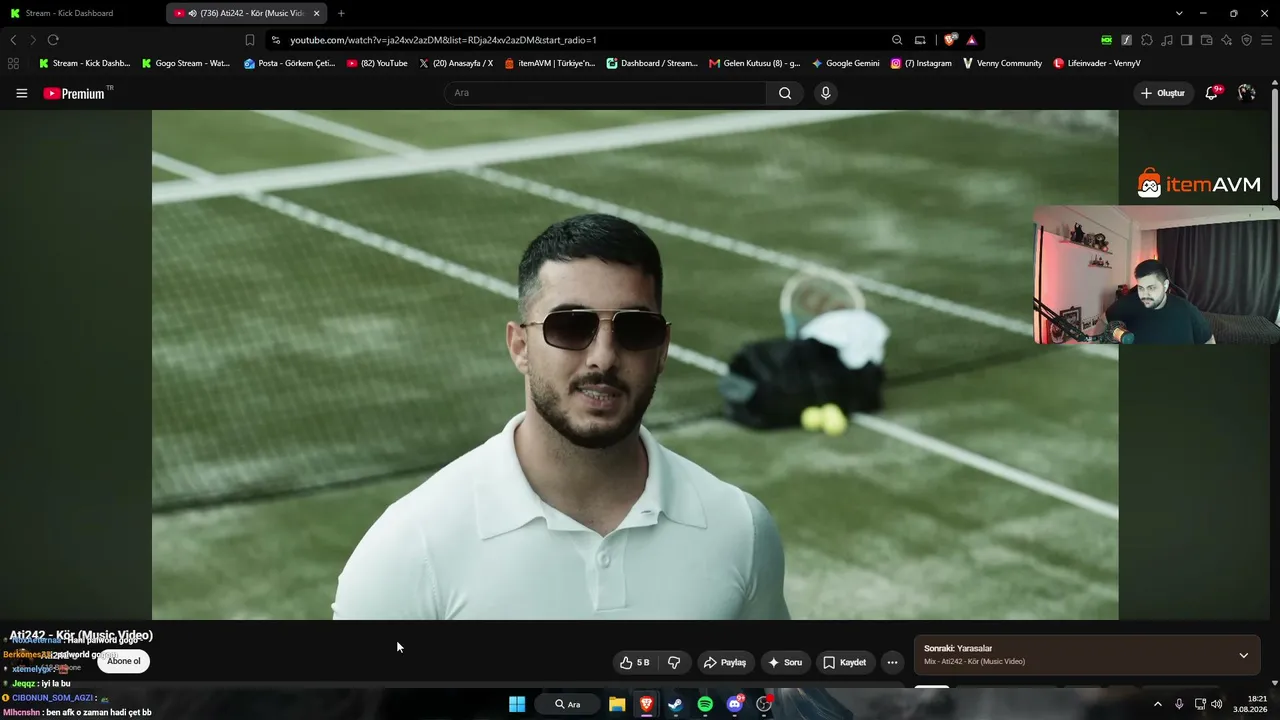Open the media control music note icon
The width and height of the screenshot is (1280, 720).
coord(1167,40)
